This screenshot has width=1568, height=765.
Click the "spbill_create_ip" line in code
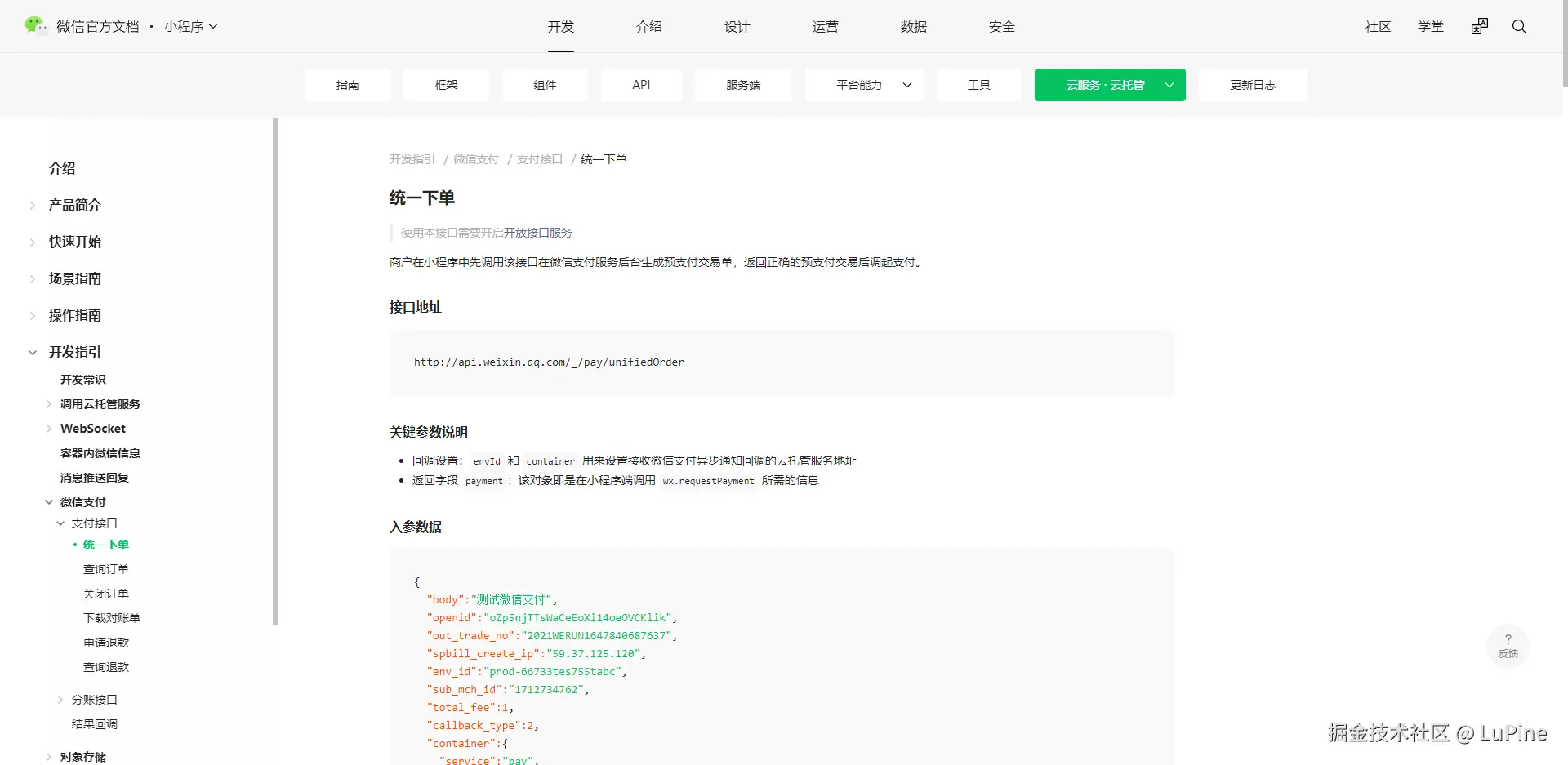[537, 653]
